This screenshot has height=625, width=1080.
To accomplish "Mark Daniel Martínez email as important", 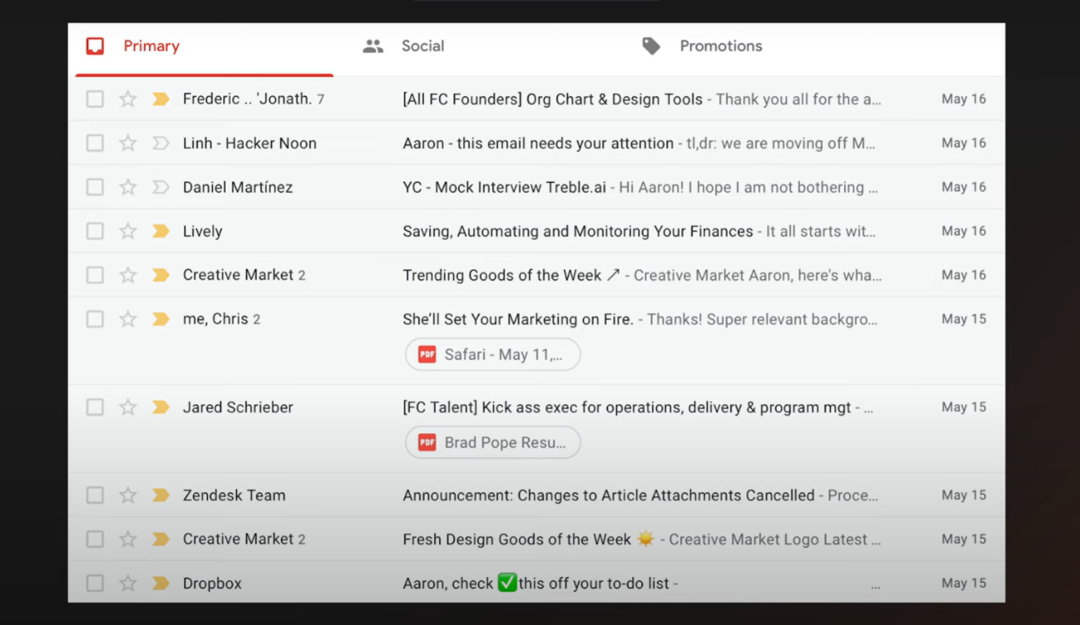I will coord(160,187).
